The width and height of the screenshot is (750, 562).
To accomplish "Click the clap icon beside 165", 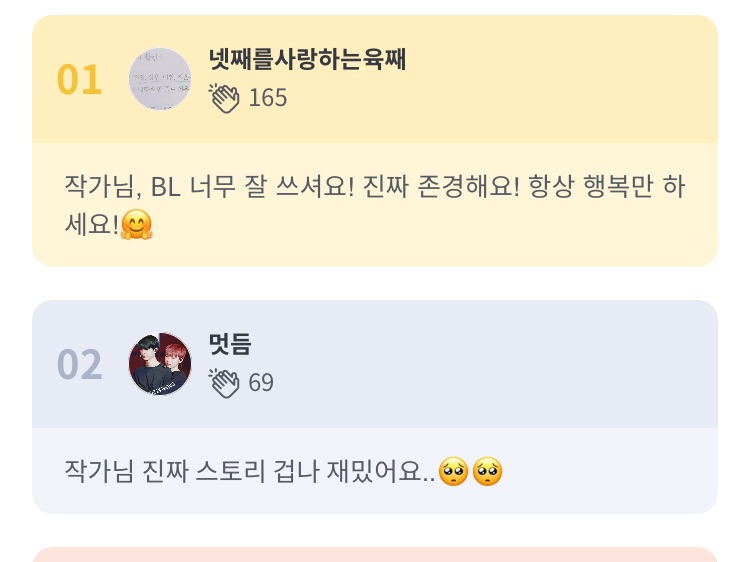I will (224, 98).
